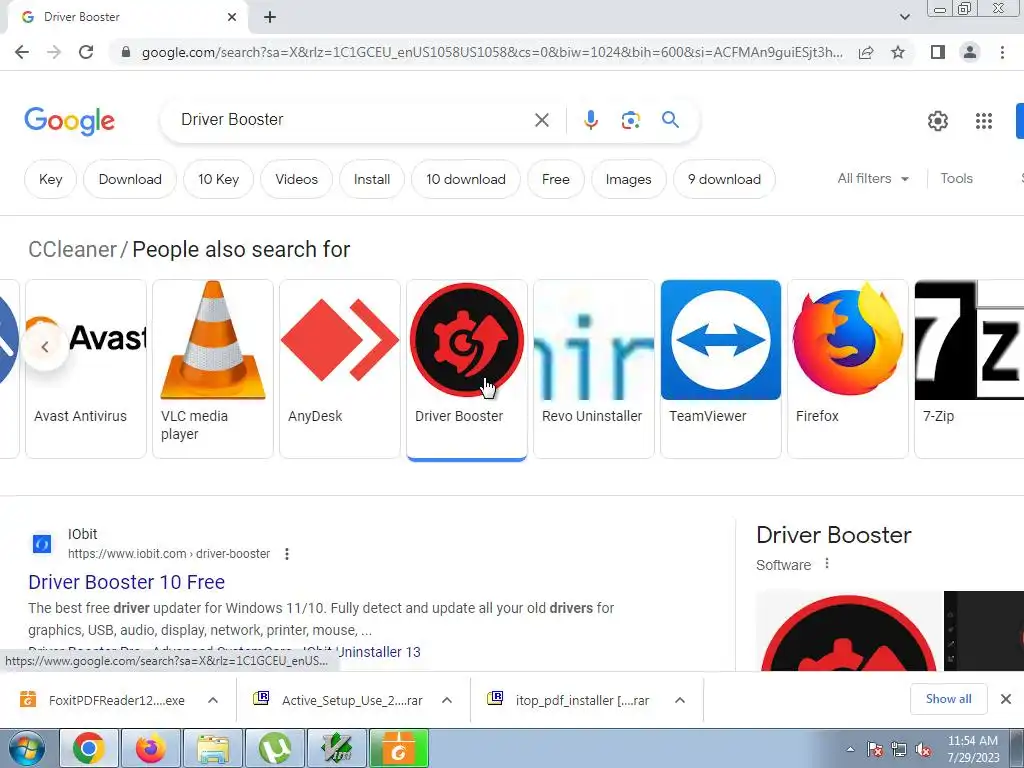Open the AnyDesk card

[x=340, y=369]
